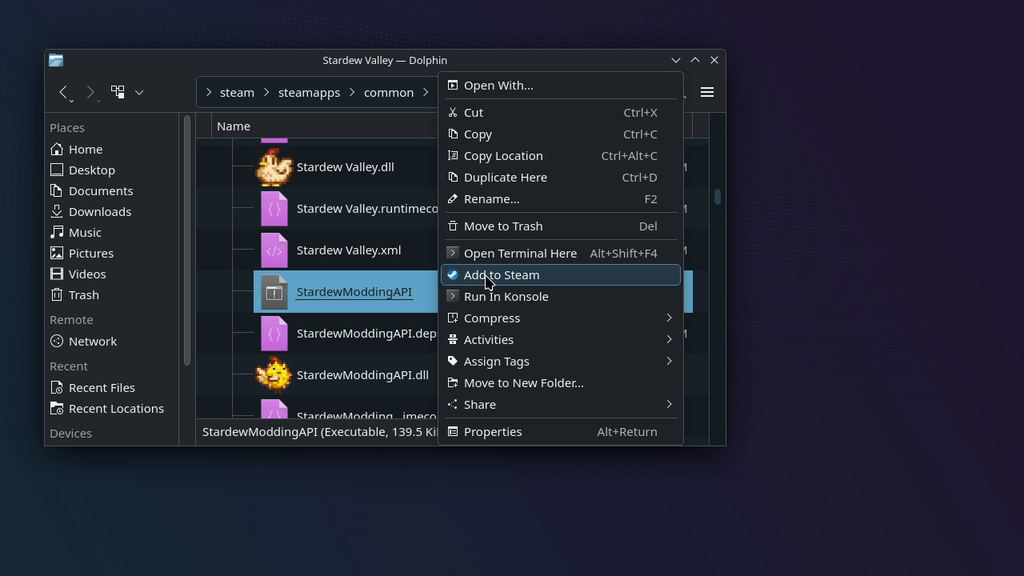Select the Stardew Valley.dll chicken icon
This screenshot has height=576, width=1024.
pyautogui.click(x=274, y=167)
